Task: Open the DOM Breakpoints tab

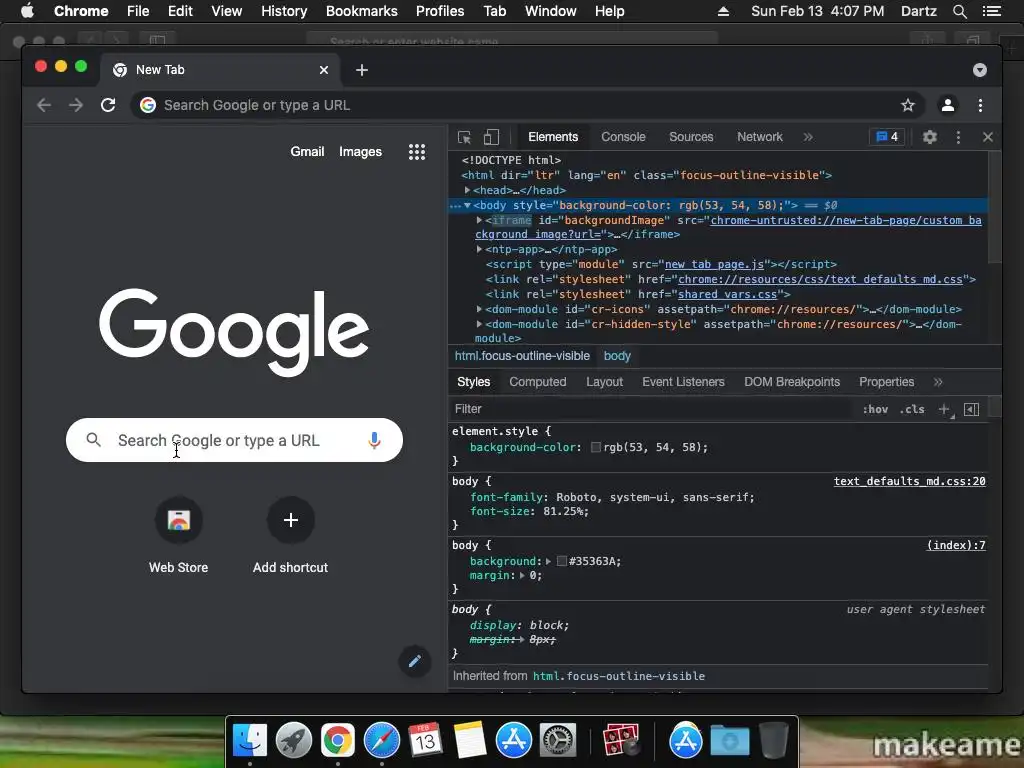Action: [792, 382]
